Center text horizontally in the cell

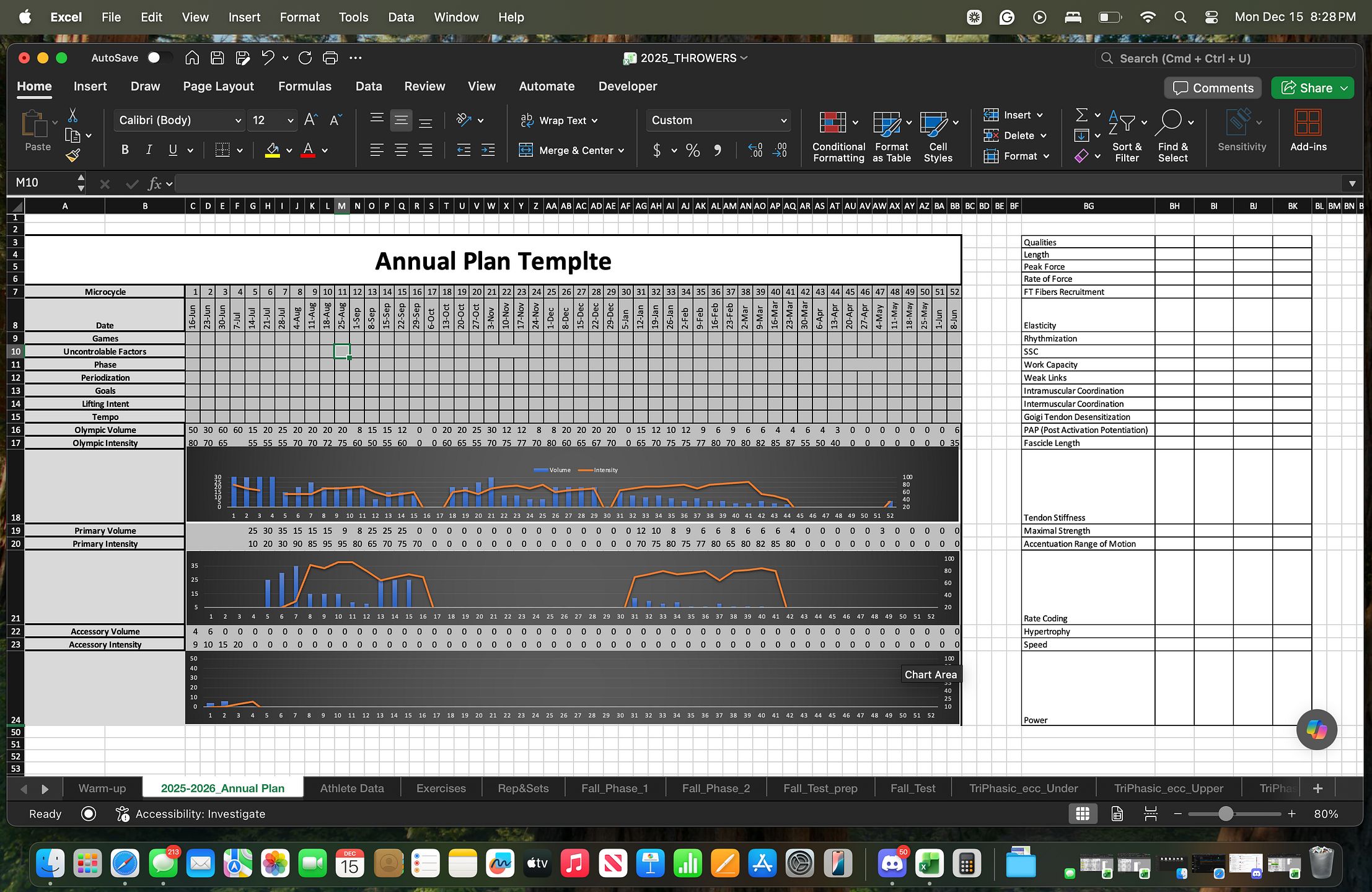click(401, 150)
